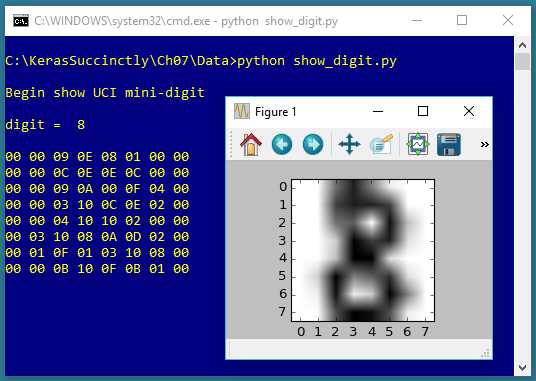This screenshot has width=536, height=381.
Task: Click the hex row '00 00 0C 0E 0E 0C 00 00'
Action: (x=97, y=173)
